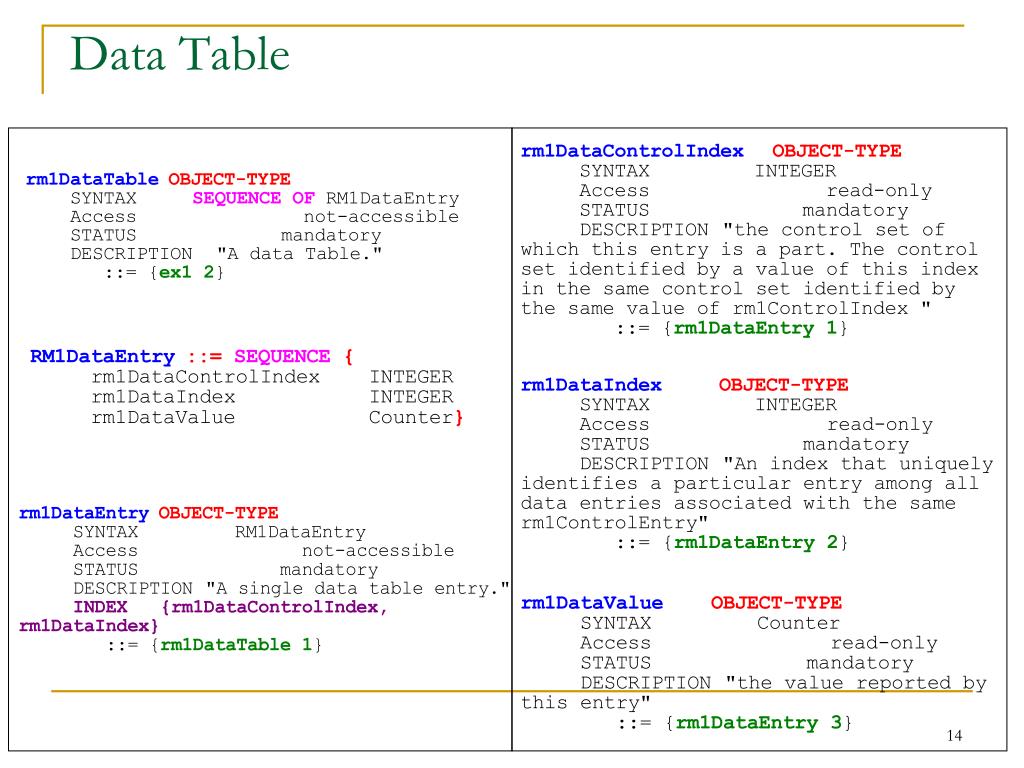Click "rm1ControlIndex" in the rm1DataControlIndex description
Viewport: 1024px width, 768px height.
(820, 308)
